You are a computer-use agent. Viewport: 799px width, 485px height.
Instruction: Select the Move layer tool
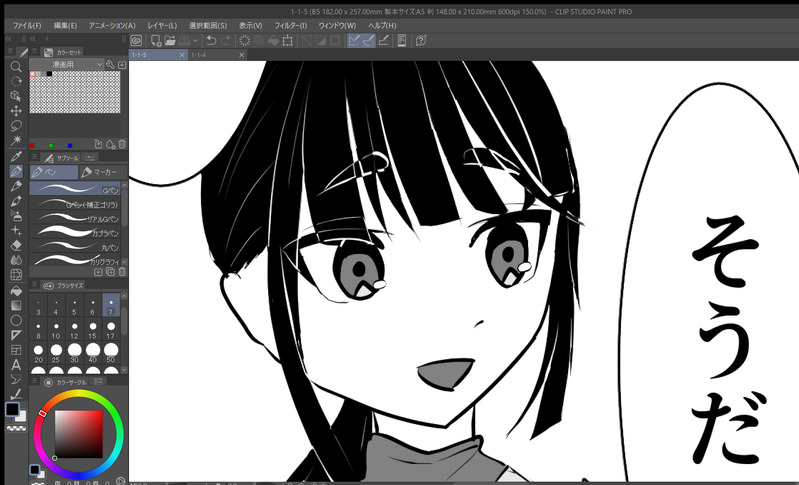pos(16,111)
